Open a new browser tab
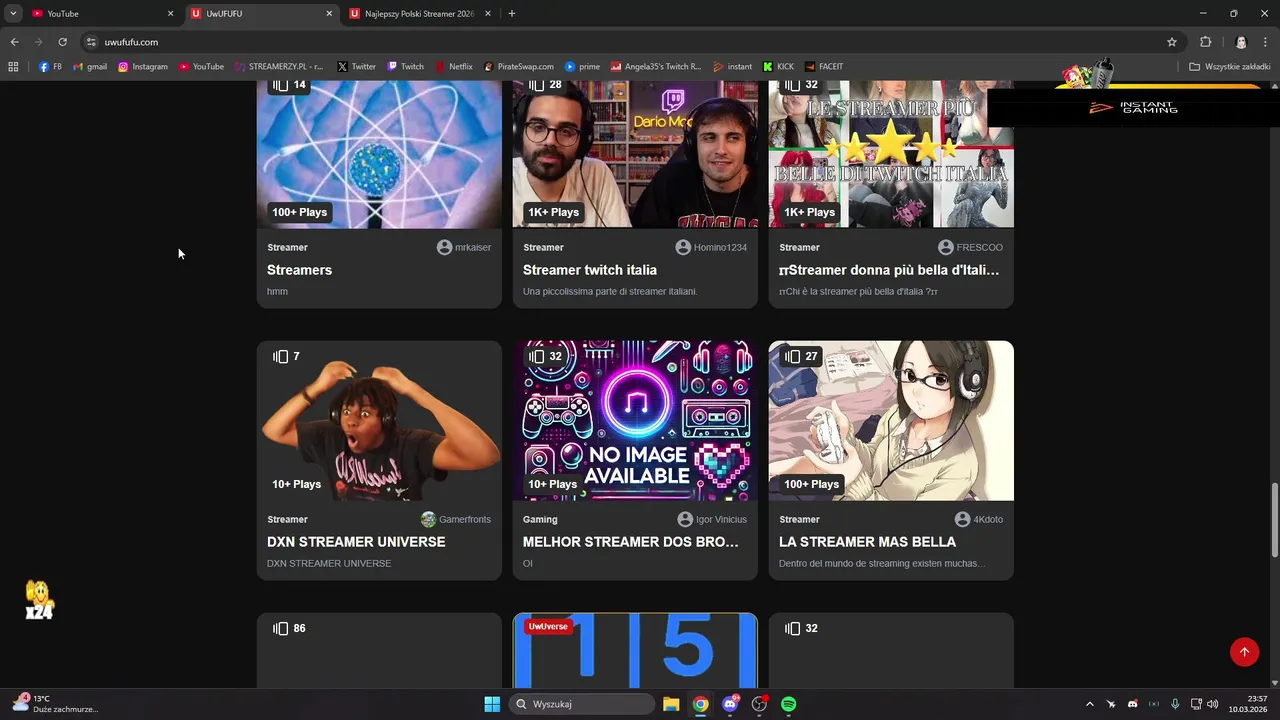The image size is (1280, 720). tap(512, 14)
